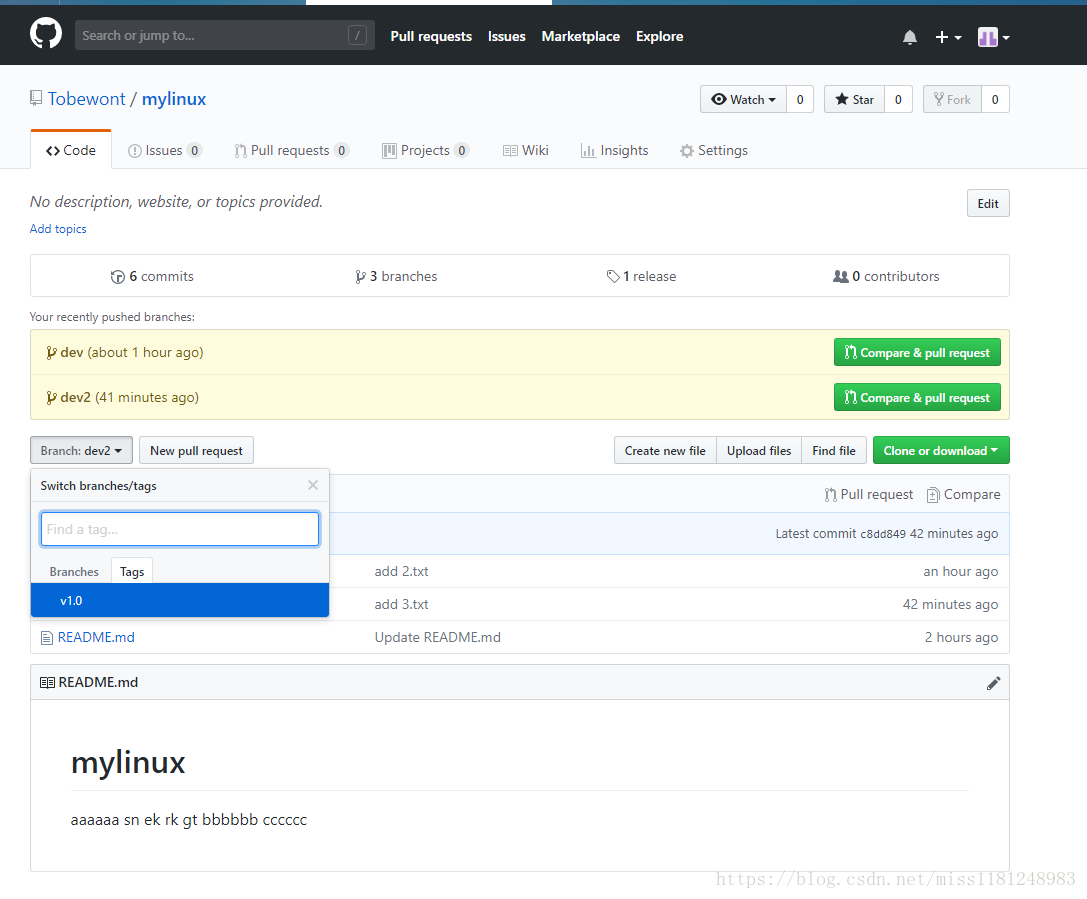The width and height of the screenshot is (1087, 899).
Task: View the 3 branches list
Action: (396, 276)
